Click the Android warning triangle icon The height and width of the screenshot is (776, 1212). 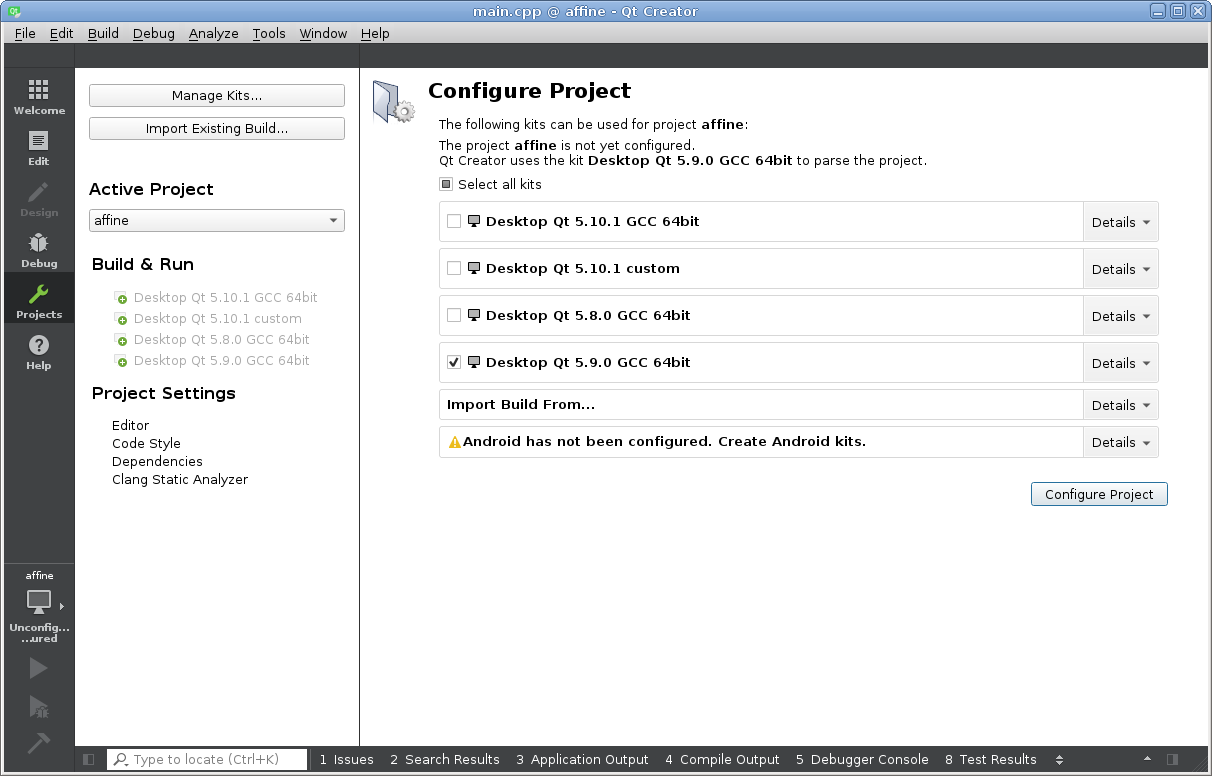(x=455, y=442)
